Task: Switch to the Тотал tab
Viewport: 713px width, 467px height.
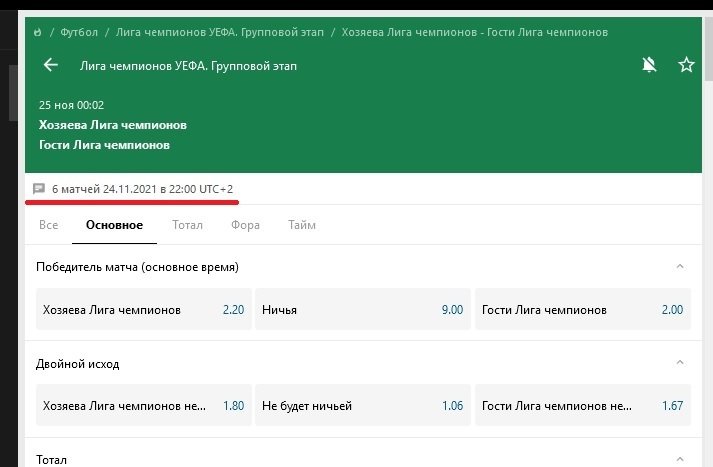Action: 187,225
